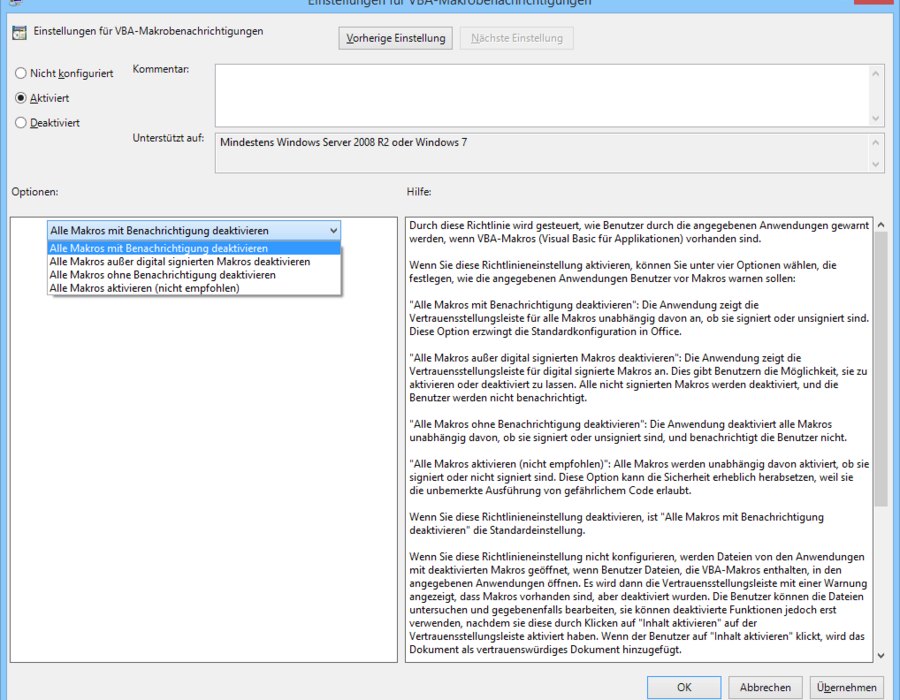
Task: Click help paragraph starting 'Wenn Sie diese Richtlinieneinstellung aktivieren'
Action: (623, 272)
